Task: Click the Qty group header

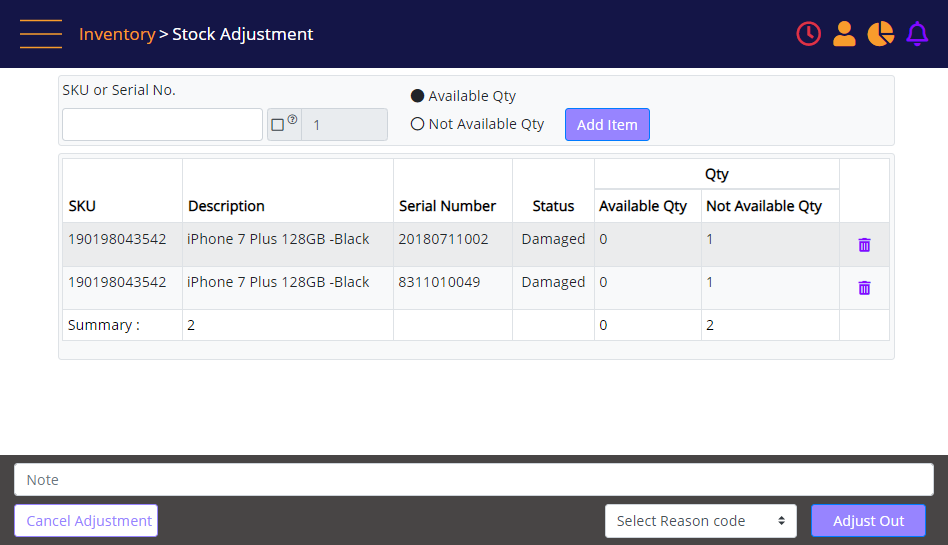Action: click(716, 174)
